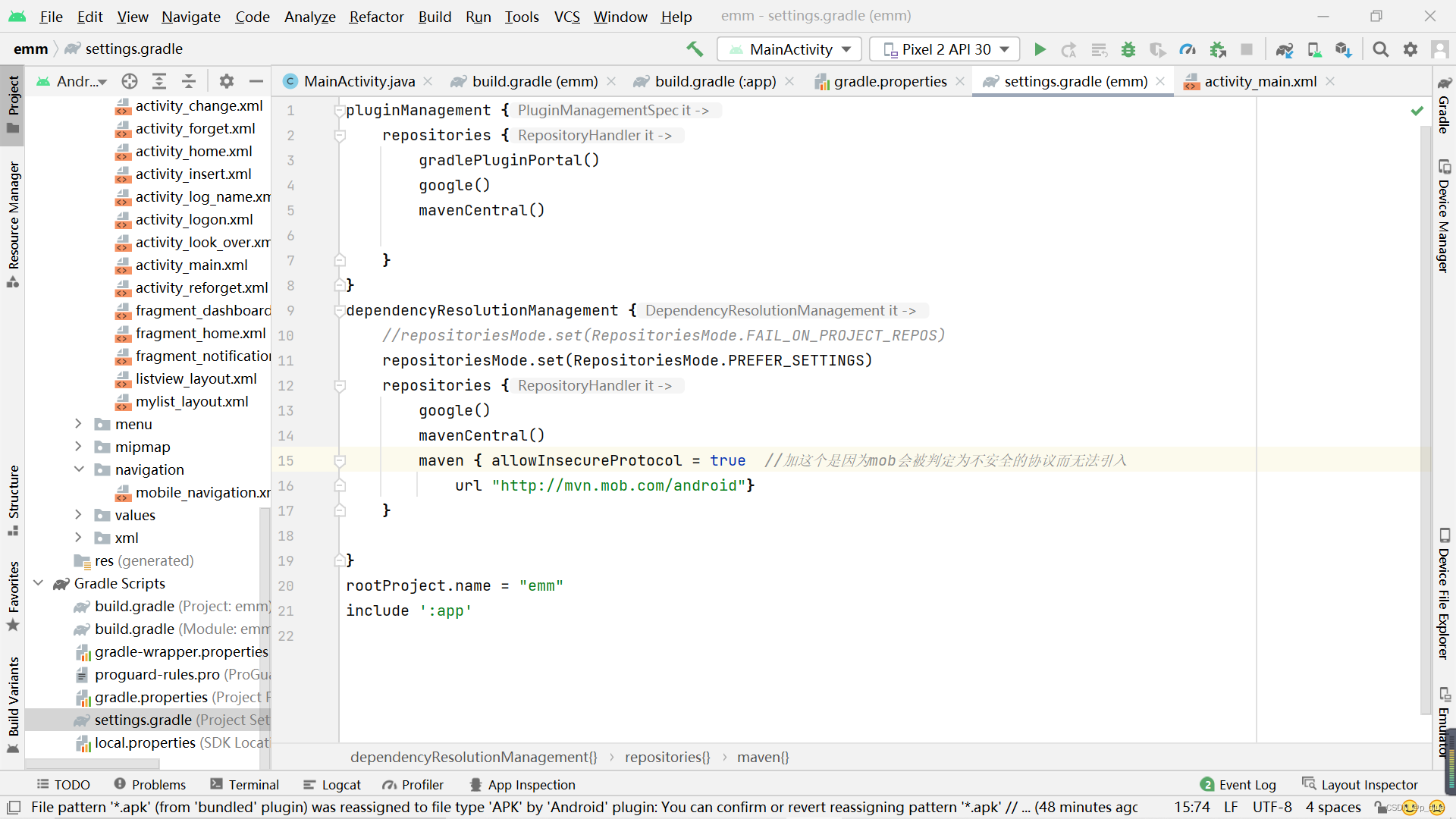
Task: Open the SDK Manager toolbar icon
Action: pyautogui.click(x=1344, y=49)
